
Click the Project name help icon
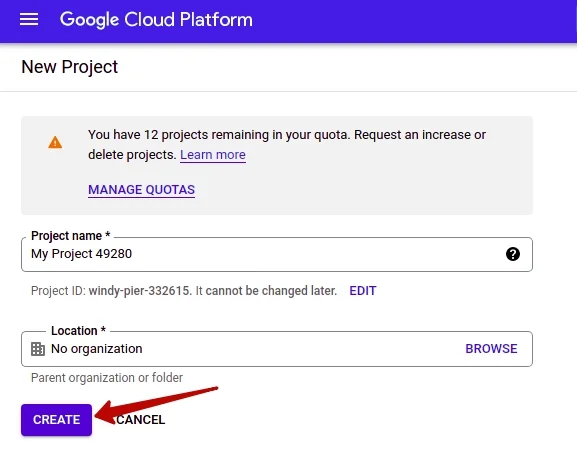[513, 254]
